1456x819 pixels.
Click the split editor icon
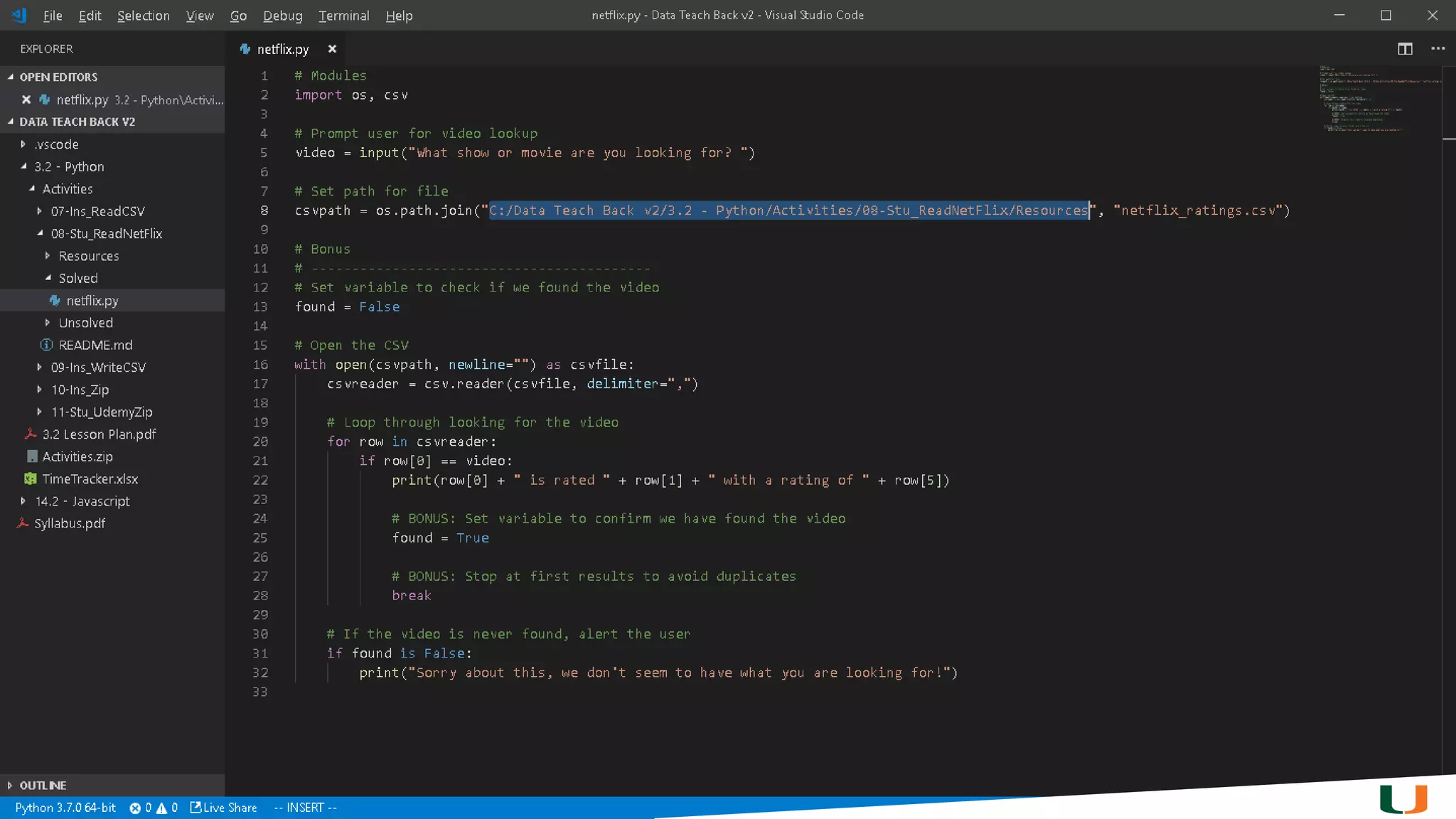(x=1405, y=48)
